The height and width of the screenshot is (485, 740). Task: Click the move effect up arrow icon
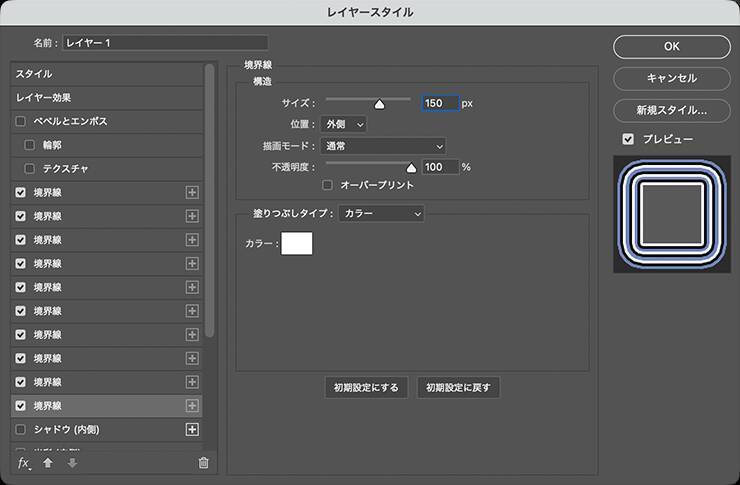[x=48, y=463]
